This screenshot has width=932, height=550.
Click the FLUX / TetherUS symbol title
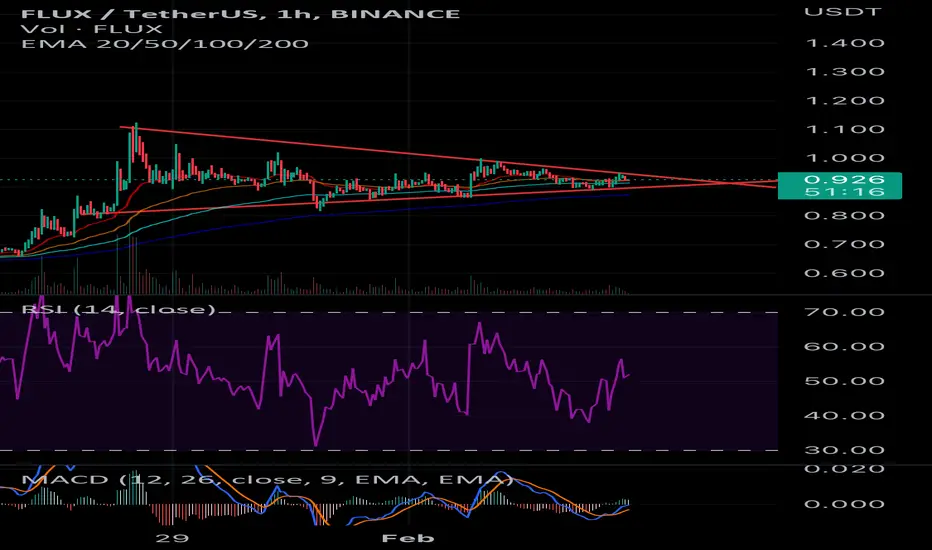click(240, 14)
